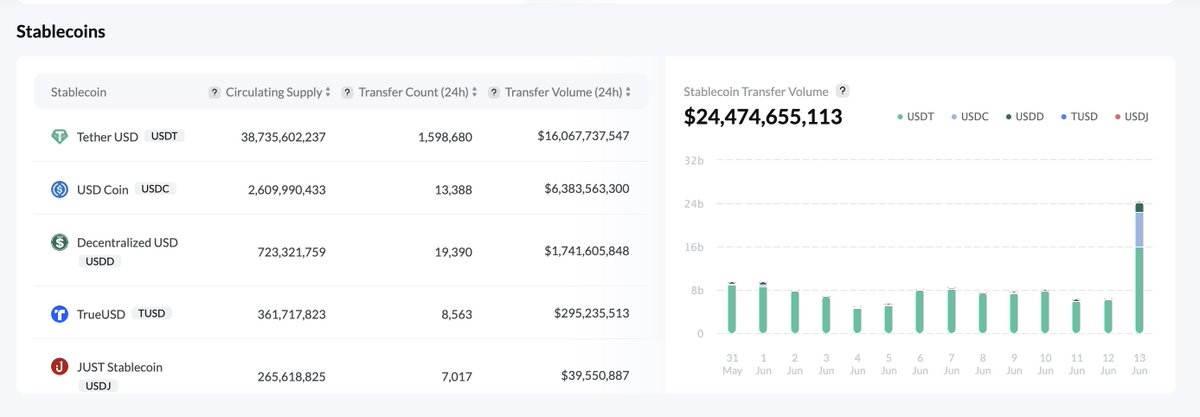Open the JUST Stablecoin token link
Image resolution: width=1200 pixels, height=417 pixels.
pyautogui.click(x=119, y=367)
